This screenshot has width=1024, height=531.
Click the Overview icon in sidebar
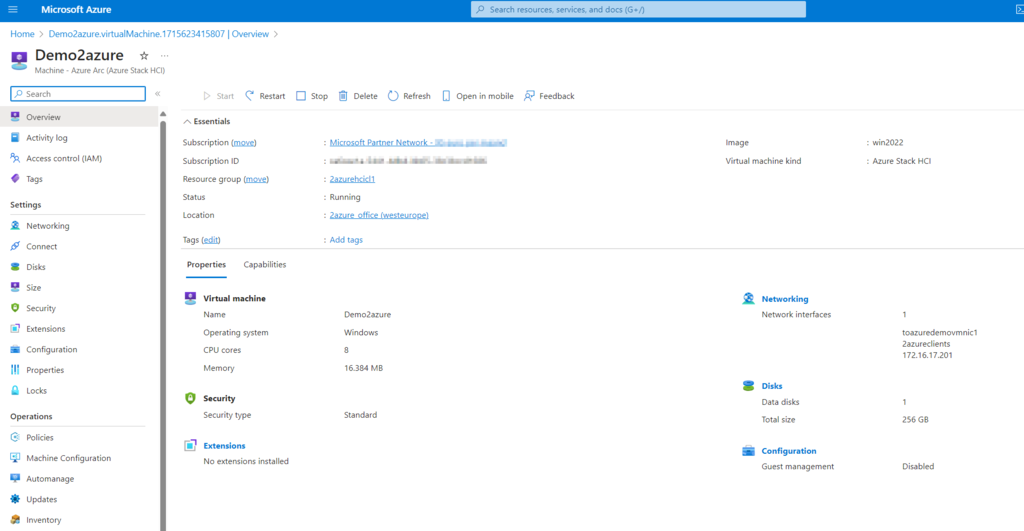pos(15,117)
